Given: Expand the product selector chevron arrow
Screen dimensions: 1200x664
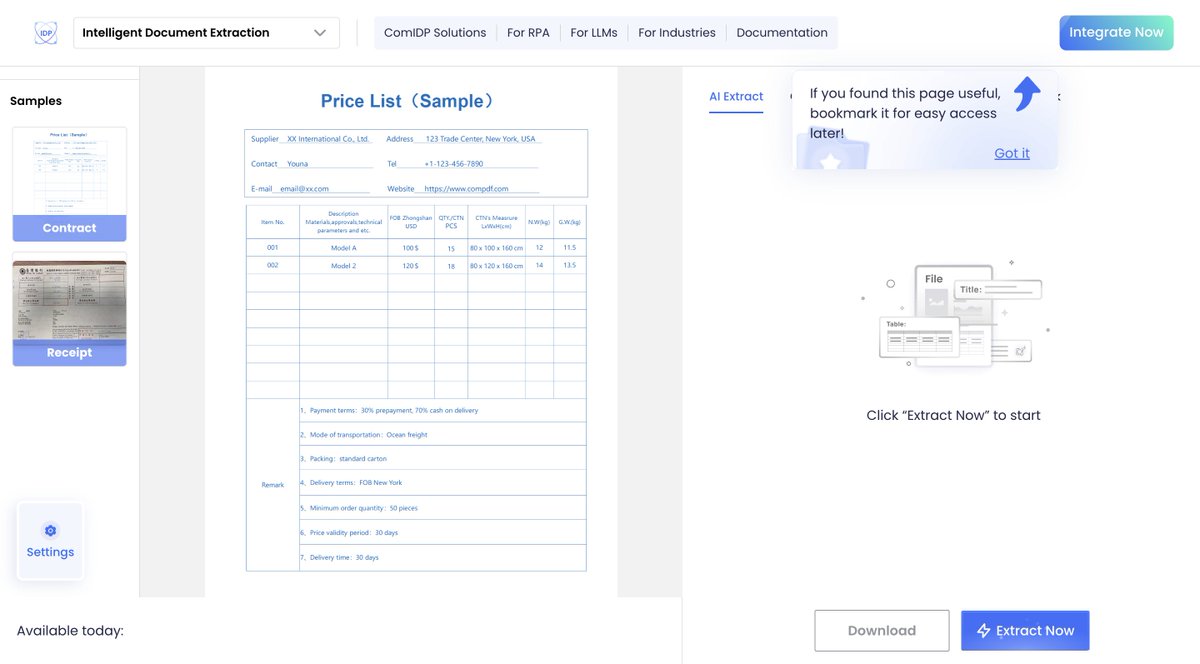Looking at the screenshot, I should 320,33.
